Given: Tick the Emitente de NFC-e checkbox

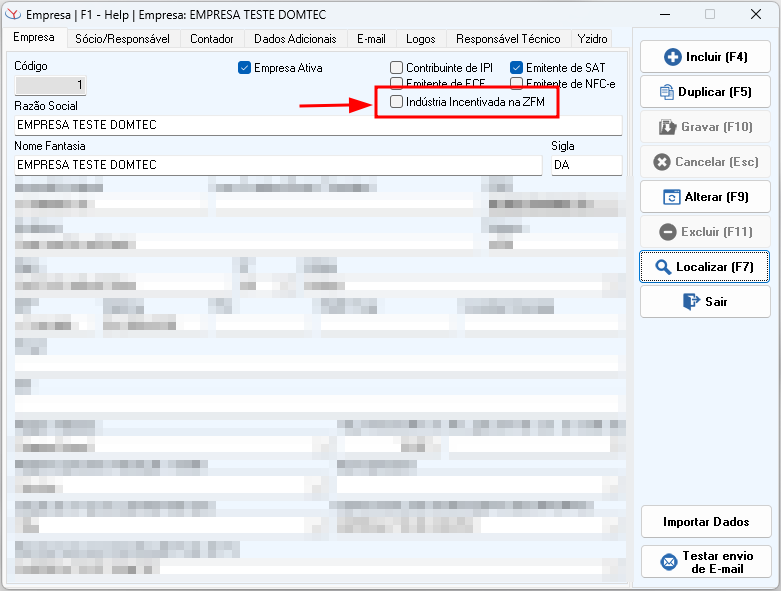Looking at the screenshot, I should (x=516, y=84).
